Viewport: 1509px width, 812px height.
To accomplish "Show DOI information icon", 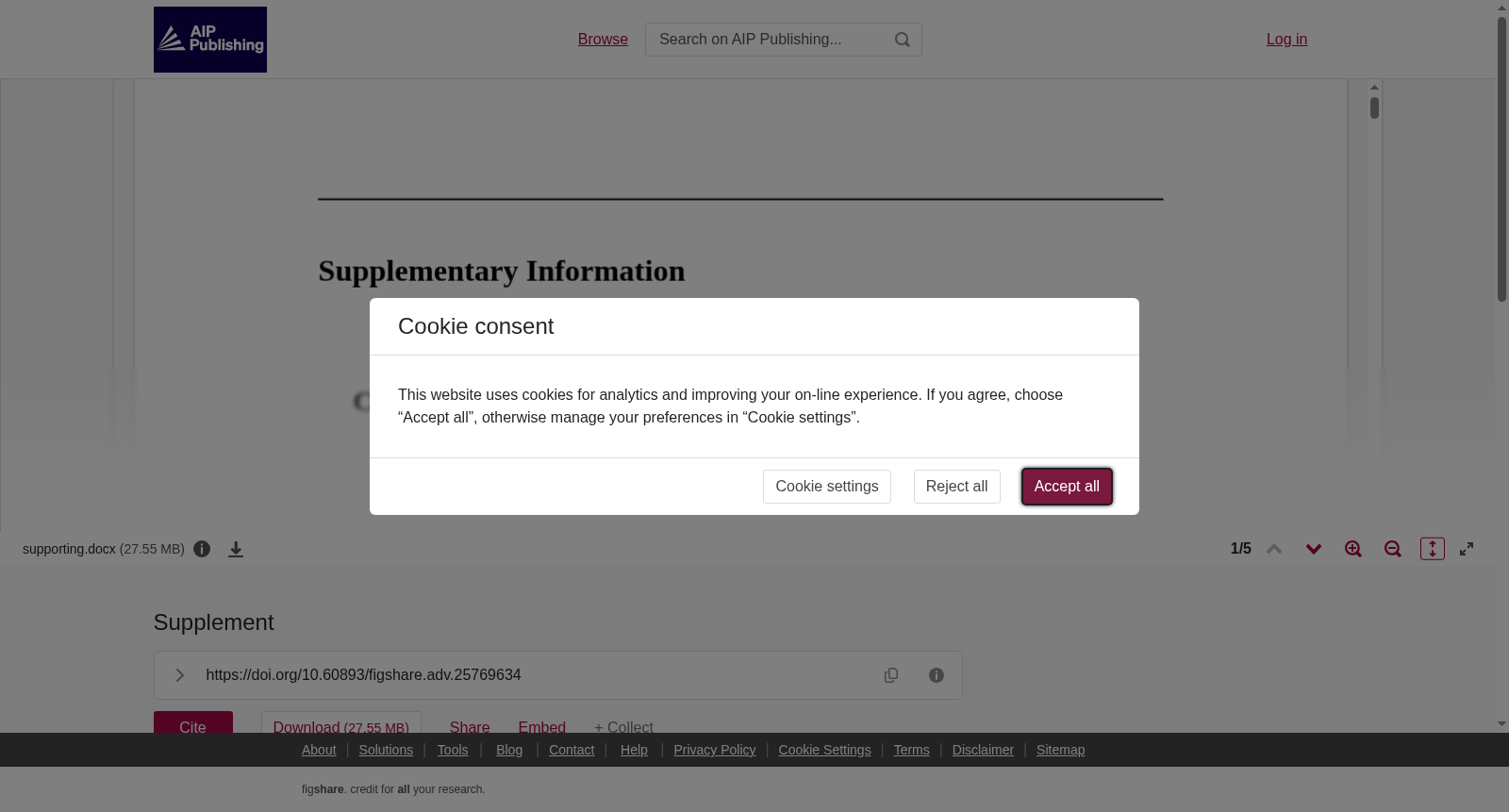I will (937, 675).
